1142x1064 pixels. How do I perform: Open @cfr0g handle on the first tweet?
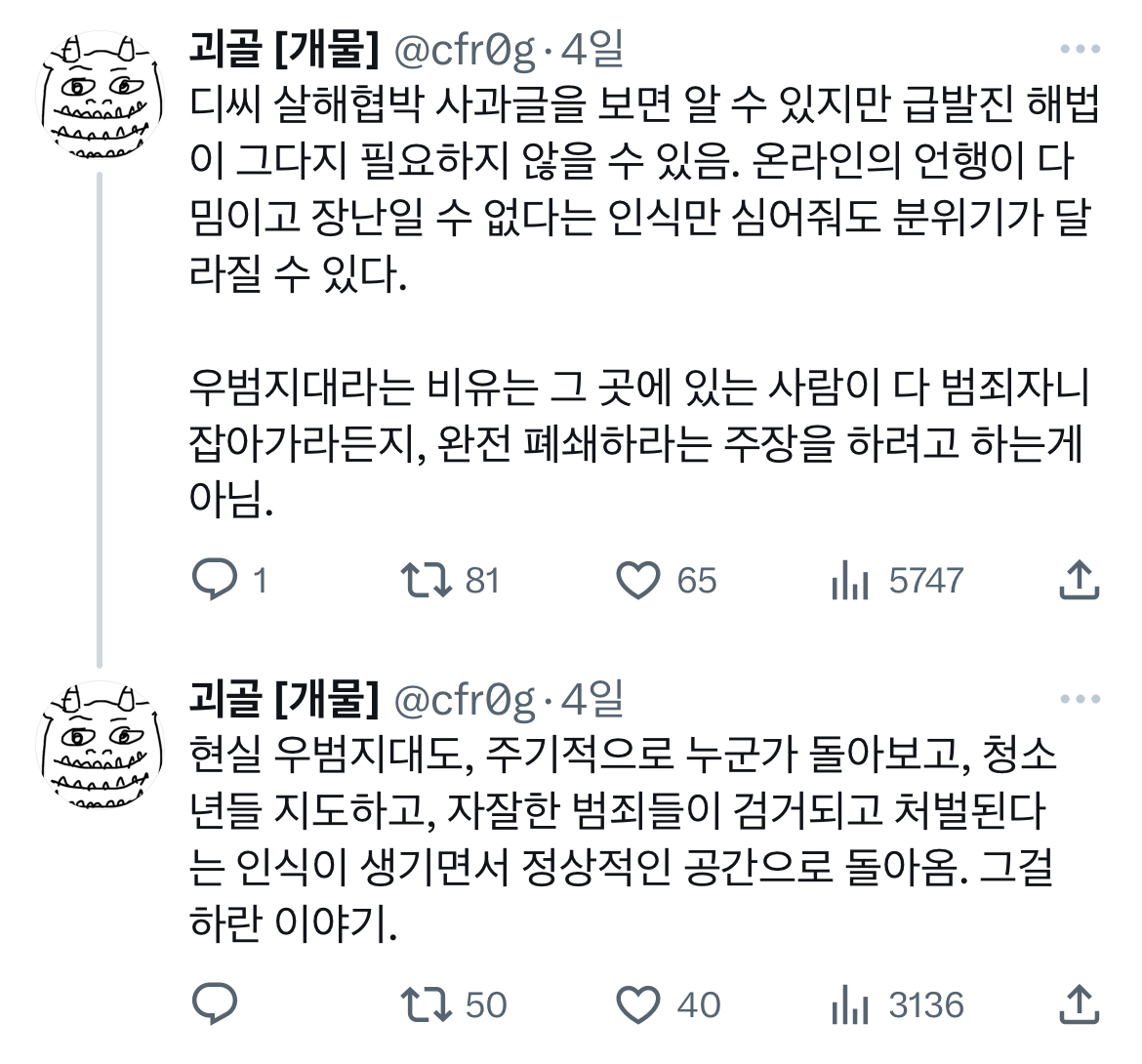[465, 49]
